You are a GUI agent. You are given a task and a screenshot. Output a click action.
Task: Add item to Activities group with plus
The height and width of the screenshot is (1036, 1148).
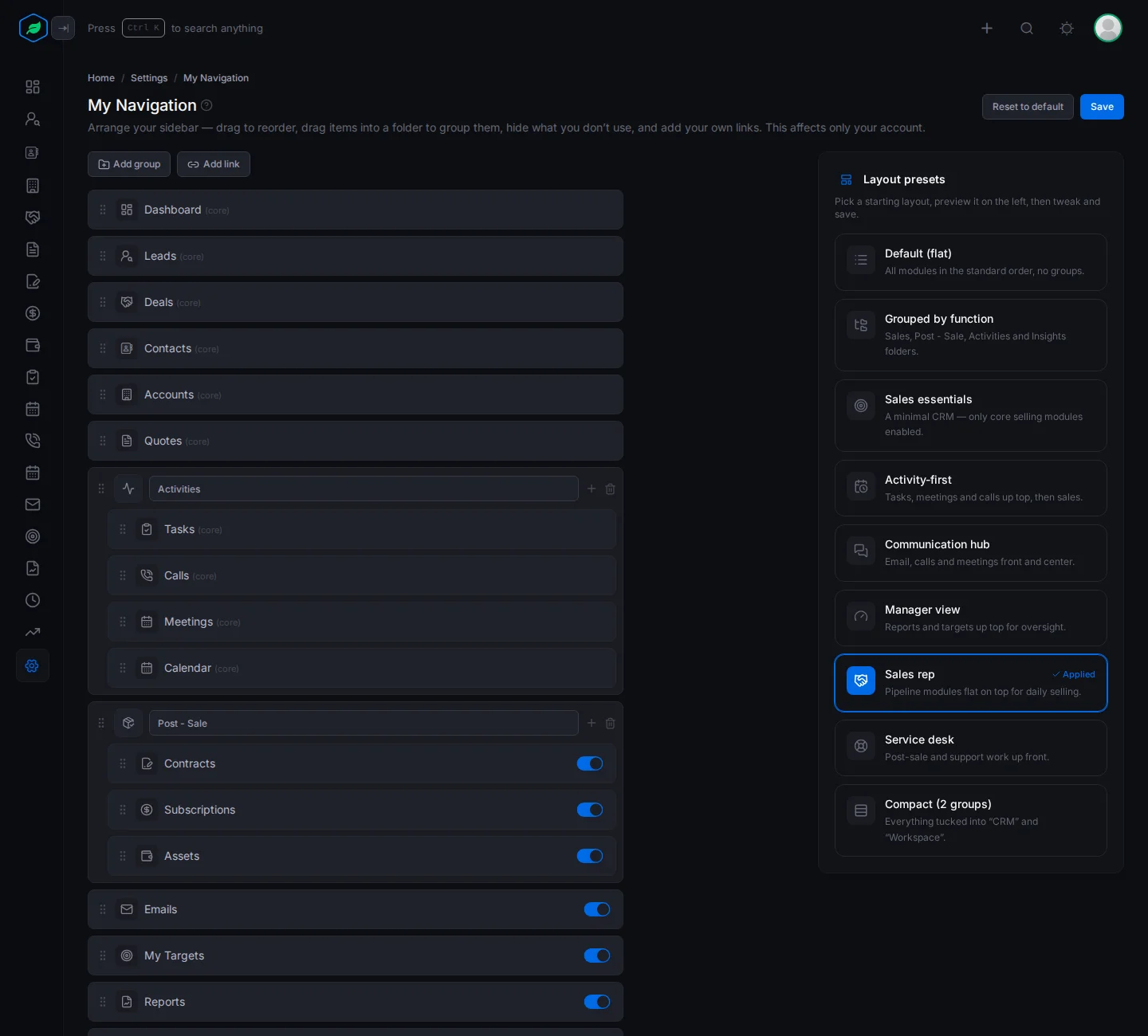pyautogui.click(x=592, y=489)
